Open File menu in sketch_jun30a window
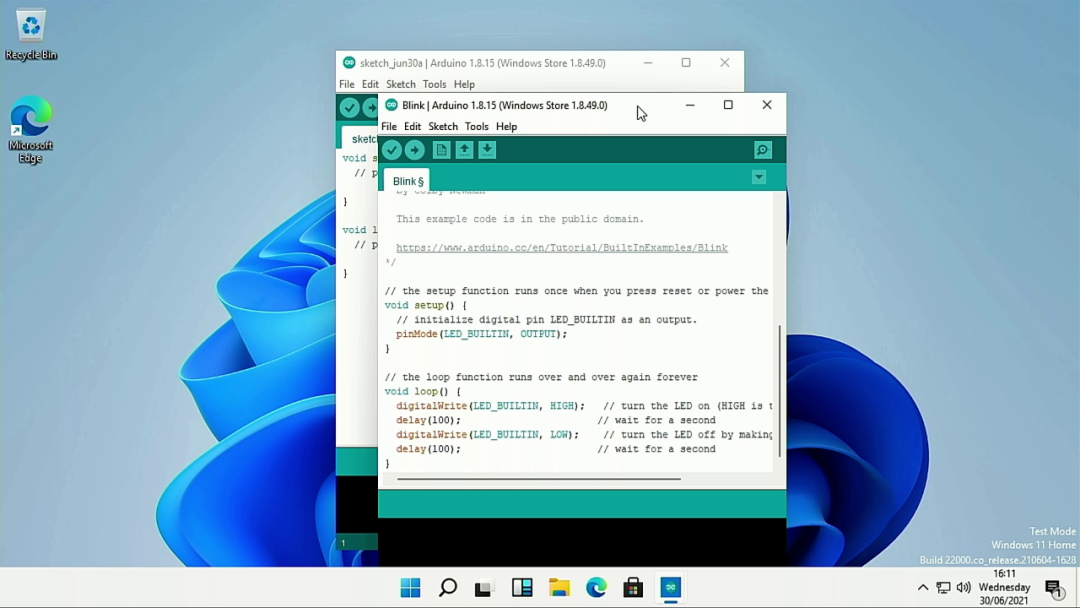The width and height of the screenshot is (1080, 608). point(346,85)
